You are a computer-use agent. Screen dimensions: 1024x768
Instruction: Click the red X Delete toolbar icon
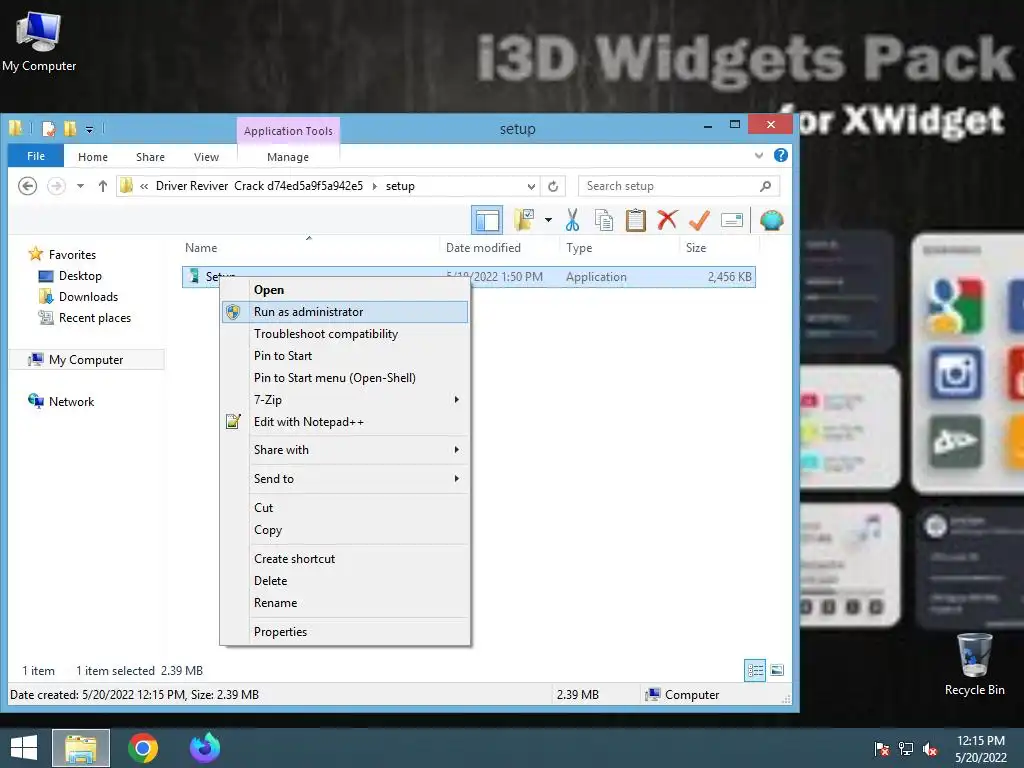click(x=667, y=220)
